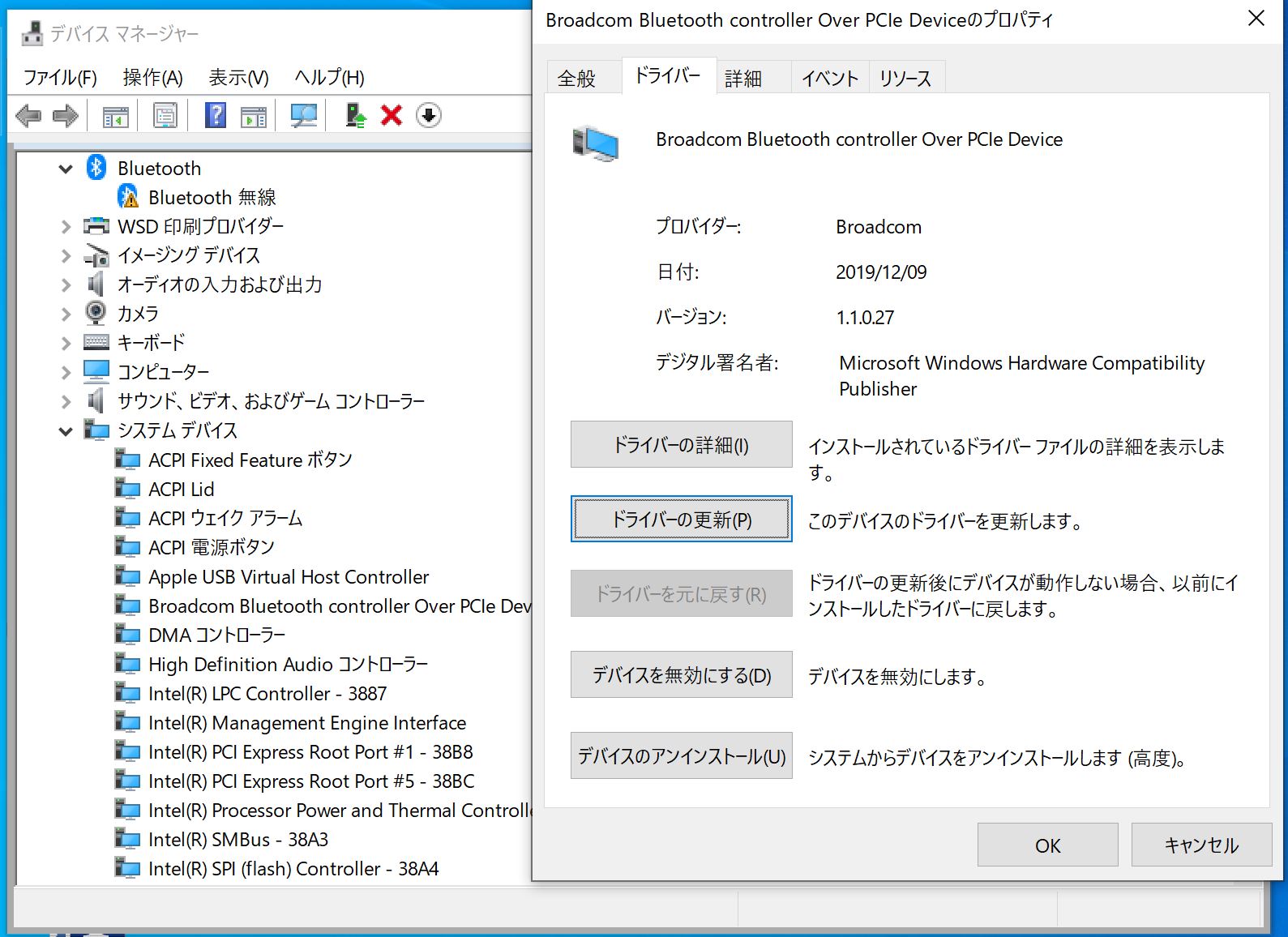Click the WSD 印刷プロバイダー printer icon

tap(96, 226)
